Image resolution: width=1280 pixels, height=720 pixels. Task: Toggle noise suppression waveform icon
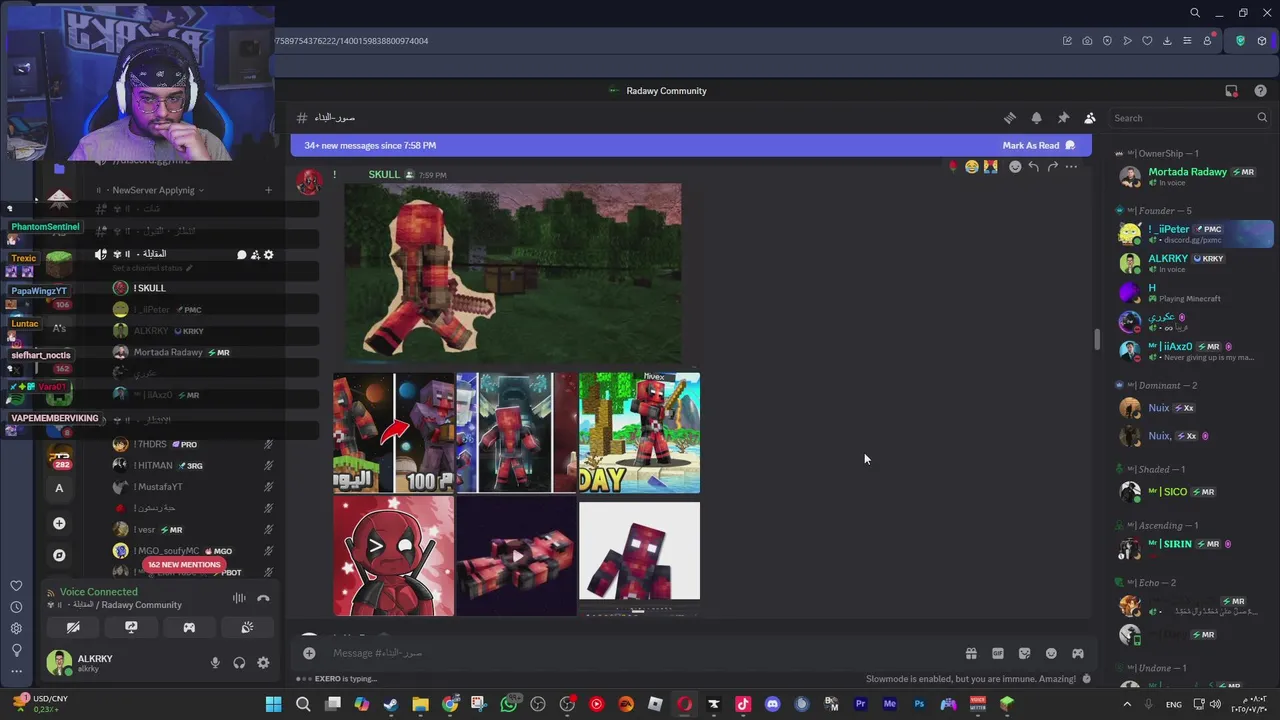pos(239,598)
